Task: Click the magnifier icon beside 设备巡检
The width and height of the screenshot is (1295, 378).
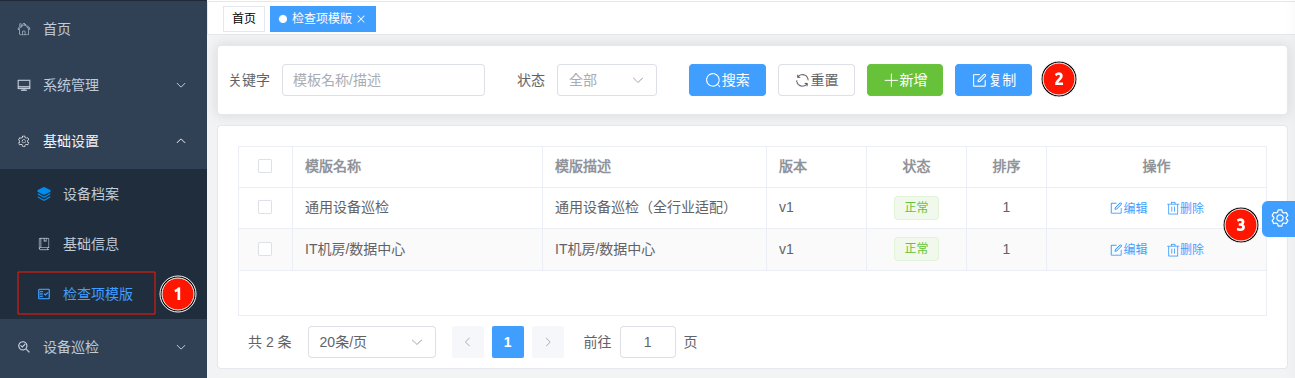Action: point(24,348)
